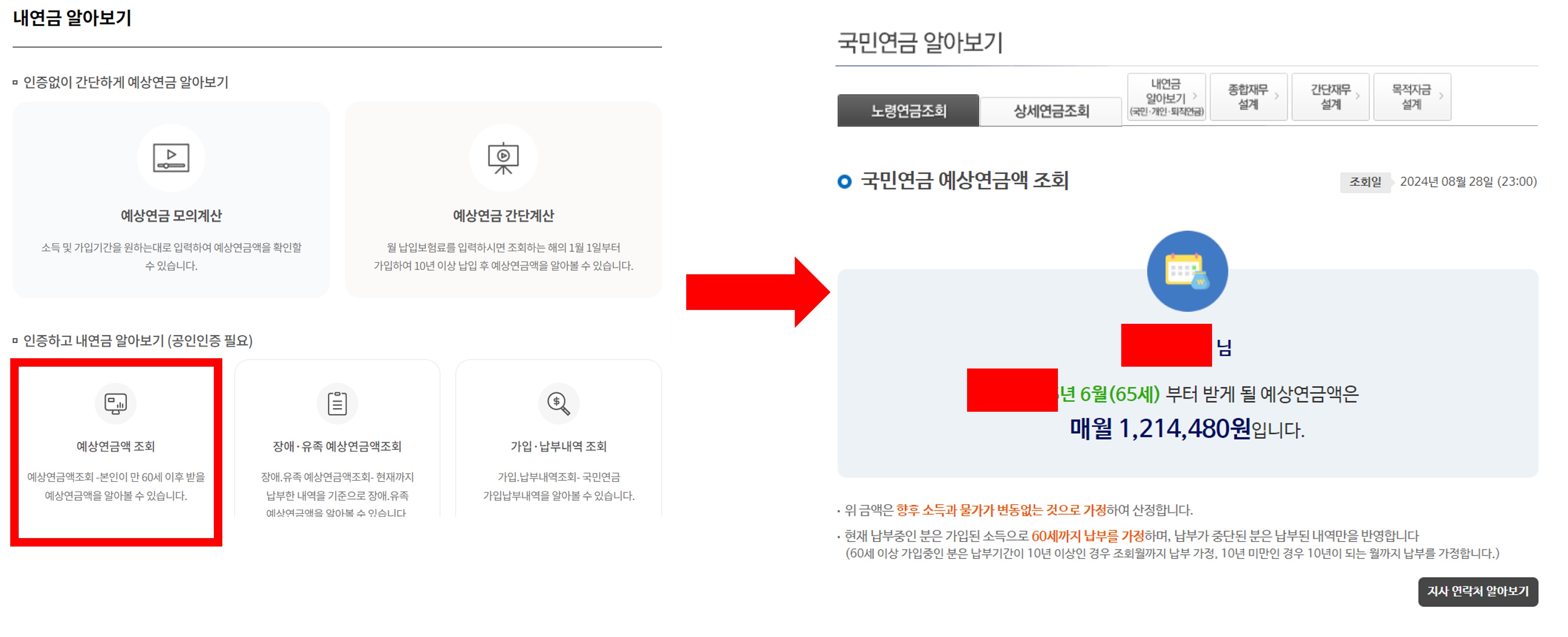1568x637 pixels.
Task: Select the 예상연금액 조회 card title
Action: coord(116,447)
